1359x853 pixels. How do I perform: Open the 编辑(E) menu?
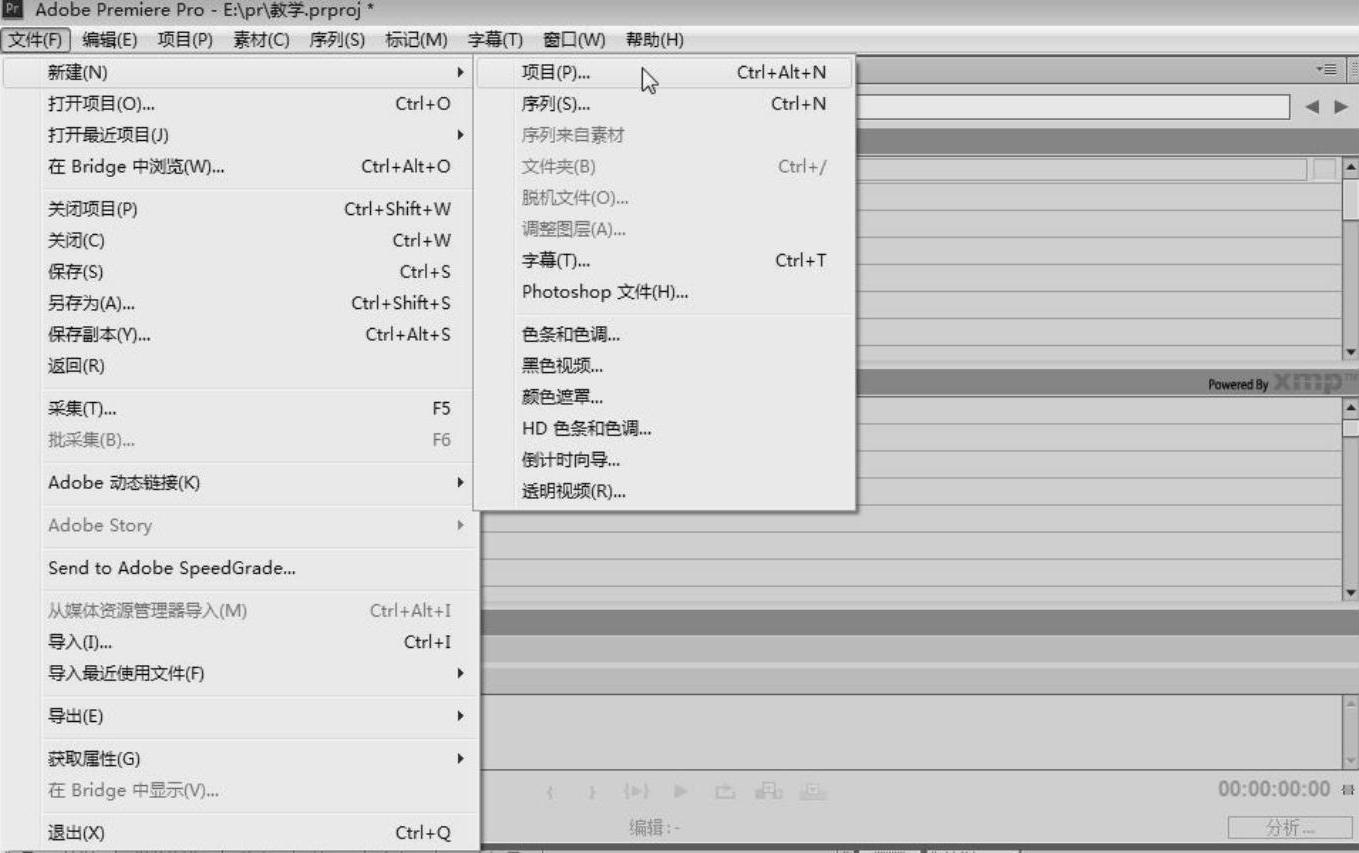pyautogui.click(x=109, y=40)
